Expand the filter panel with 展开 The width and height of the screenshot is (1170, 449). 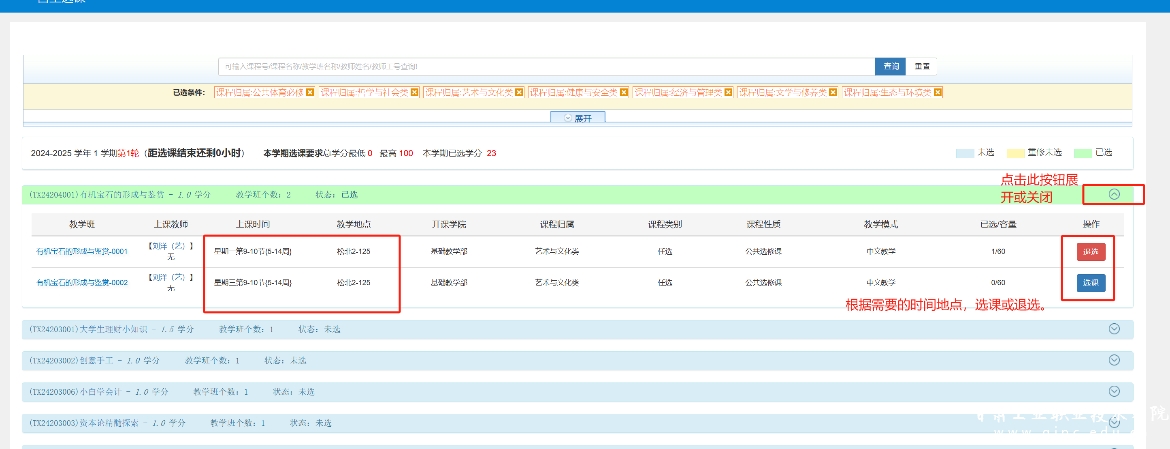click(x=578, y=117)
